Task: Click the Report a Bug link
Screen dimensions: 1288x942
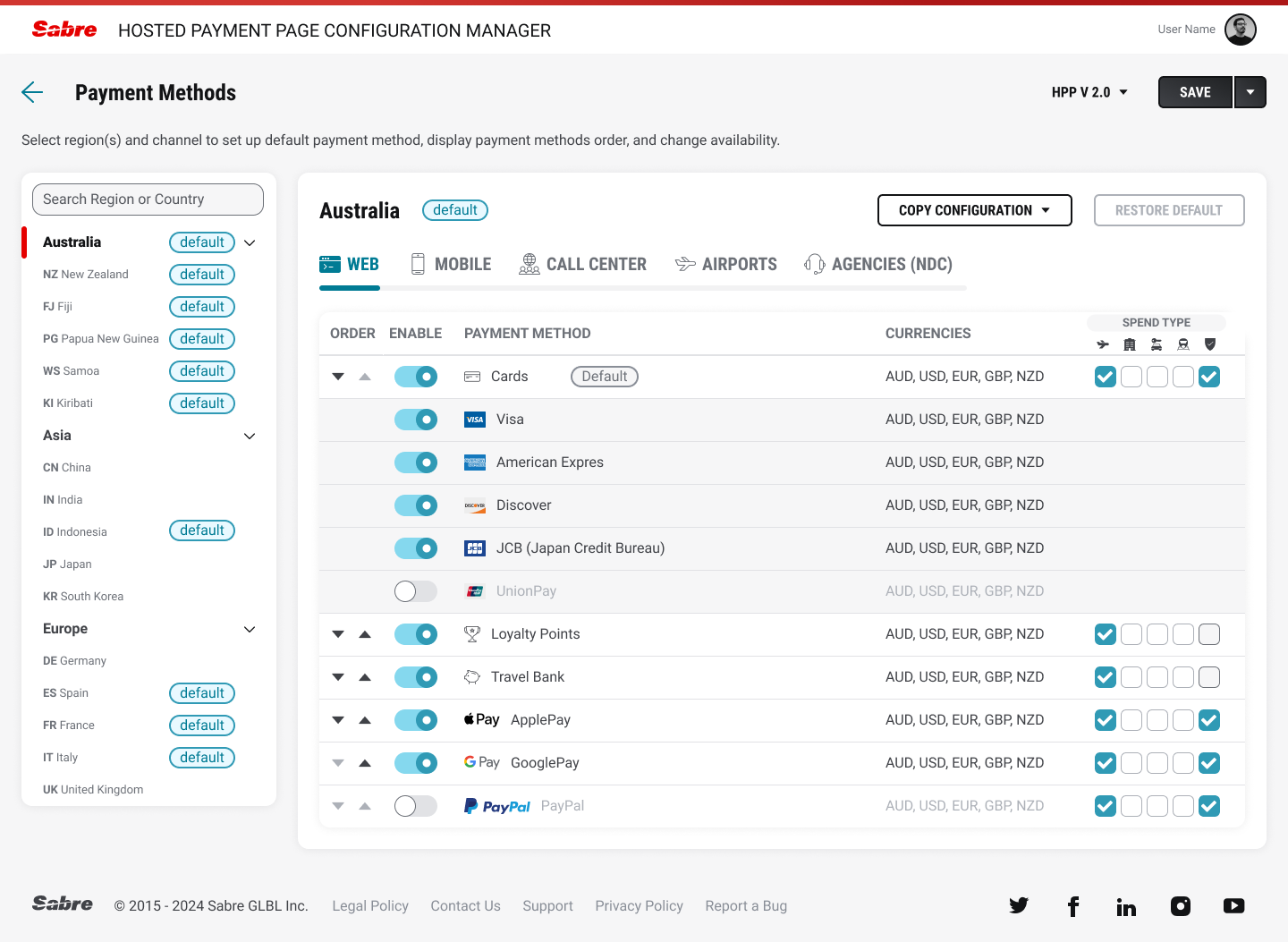Action: pos(746,906)
